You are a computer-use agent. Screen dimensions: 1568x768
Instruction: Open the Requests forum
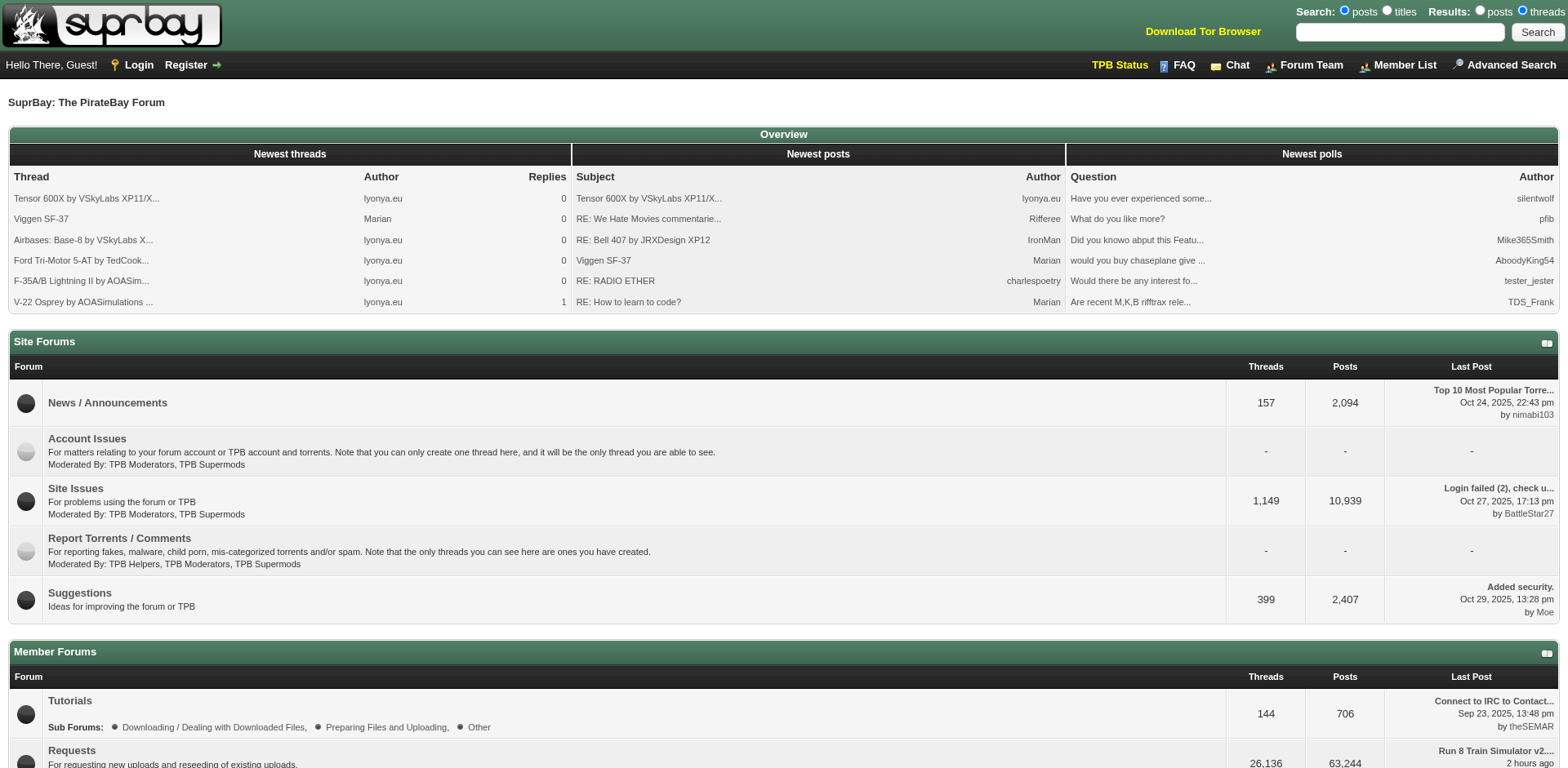72,751
